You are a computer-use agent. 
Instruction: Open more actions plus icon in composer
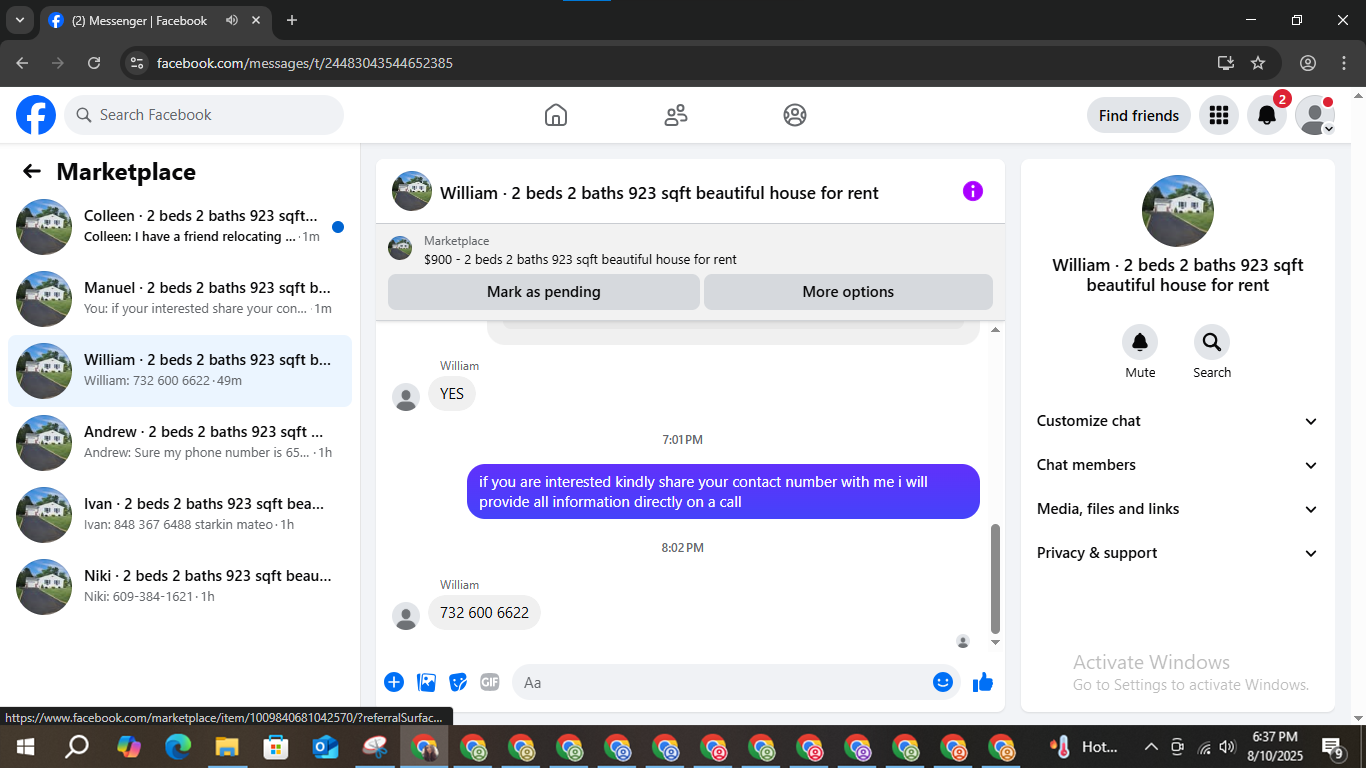[394, 682]
